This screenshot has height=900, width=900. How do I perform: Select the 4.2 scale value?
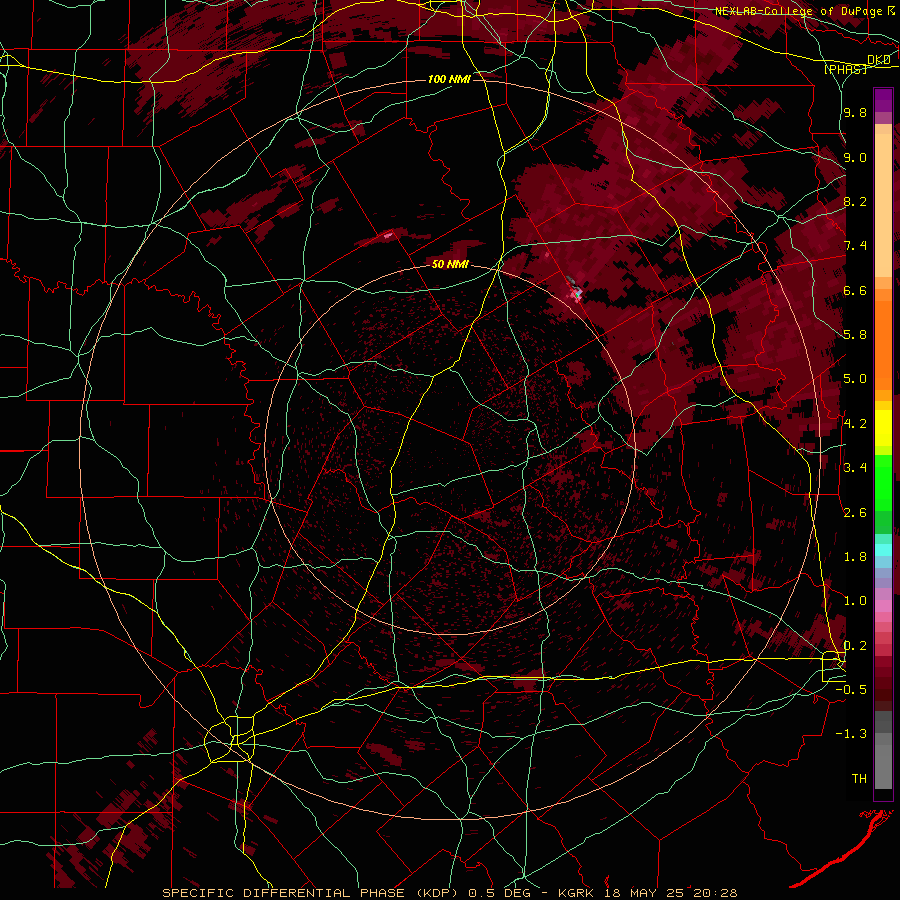[x=855, y=424]
